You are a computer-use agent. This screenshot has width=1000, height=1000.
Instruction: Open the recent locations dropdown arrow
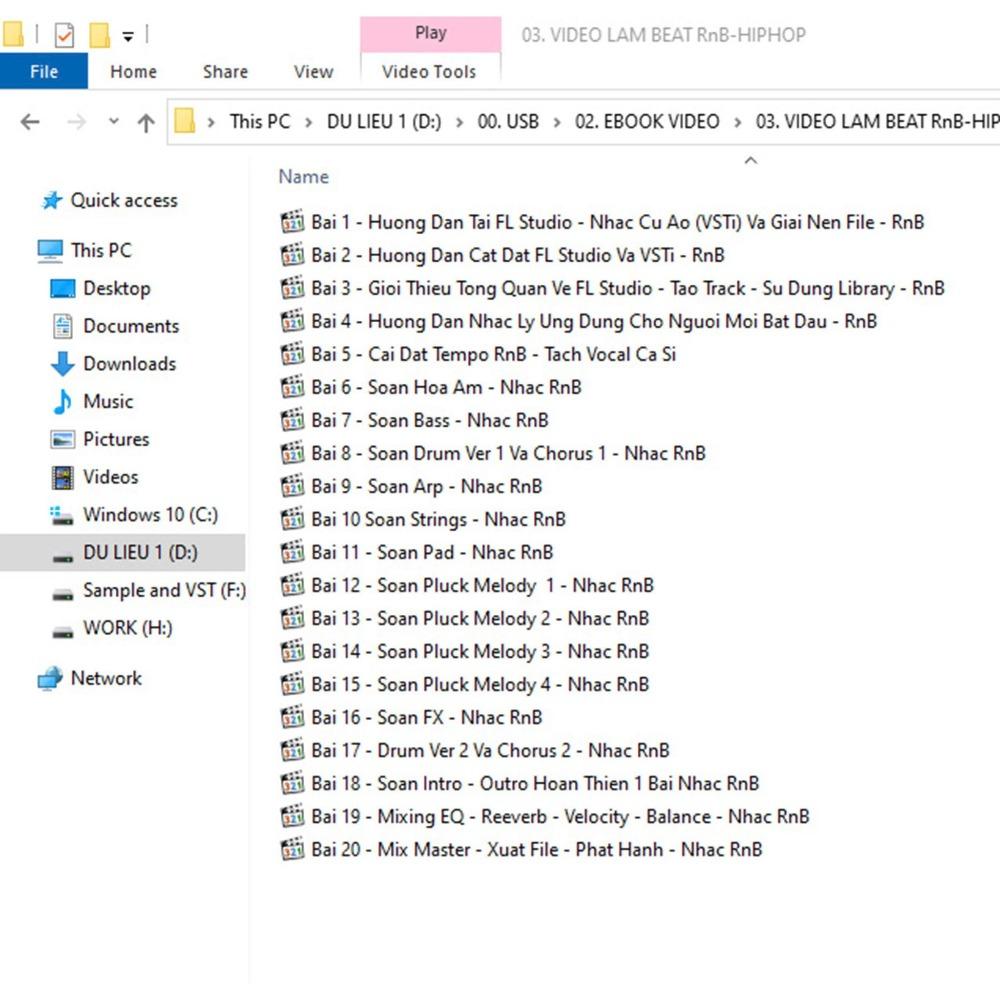click(114, 121)
